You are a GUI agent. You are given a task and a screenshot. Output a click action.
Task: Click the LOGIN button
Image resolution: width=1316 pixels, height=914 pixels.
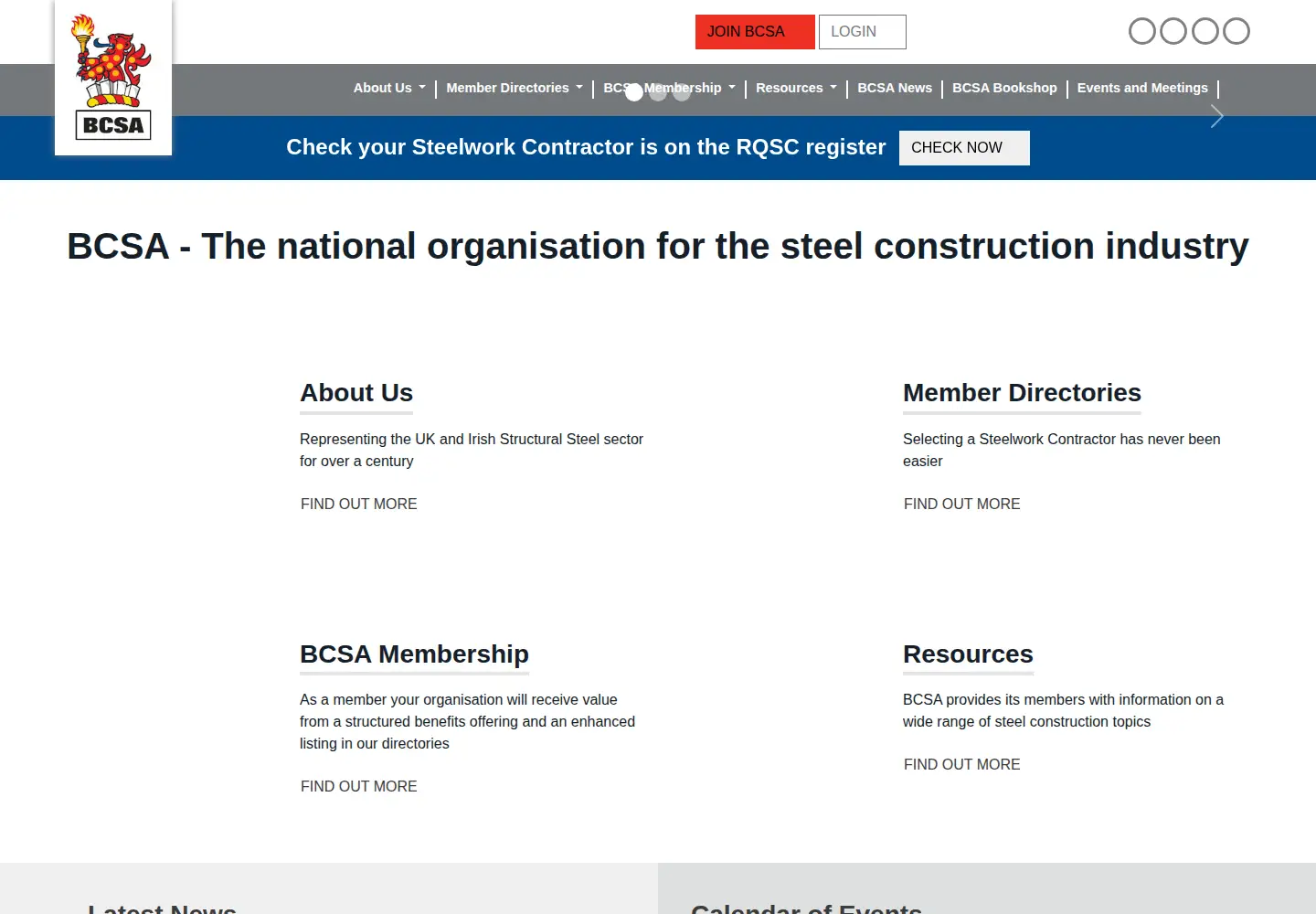[863, 32]
